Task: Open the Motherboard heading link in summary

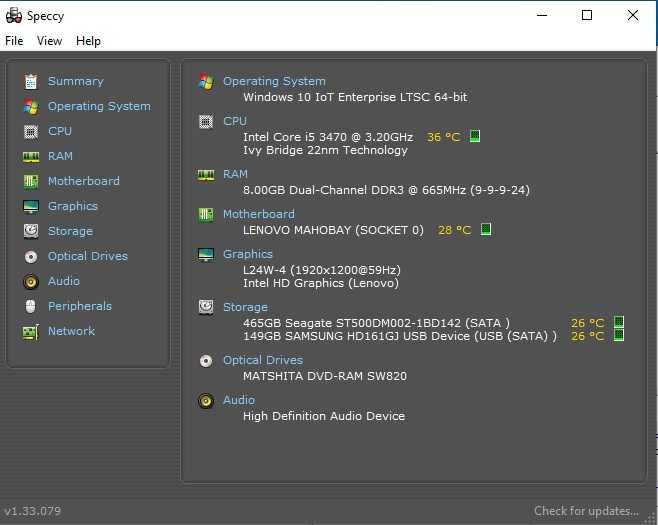Action: (x=258, y=214)
